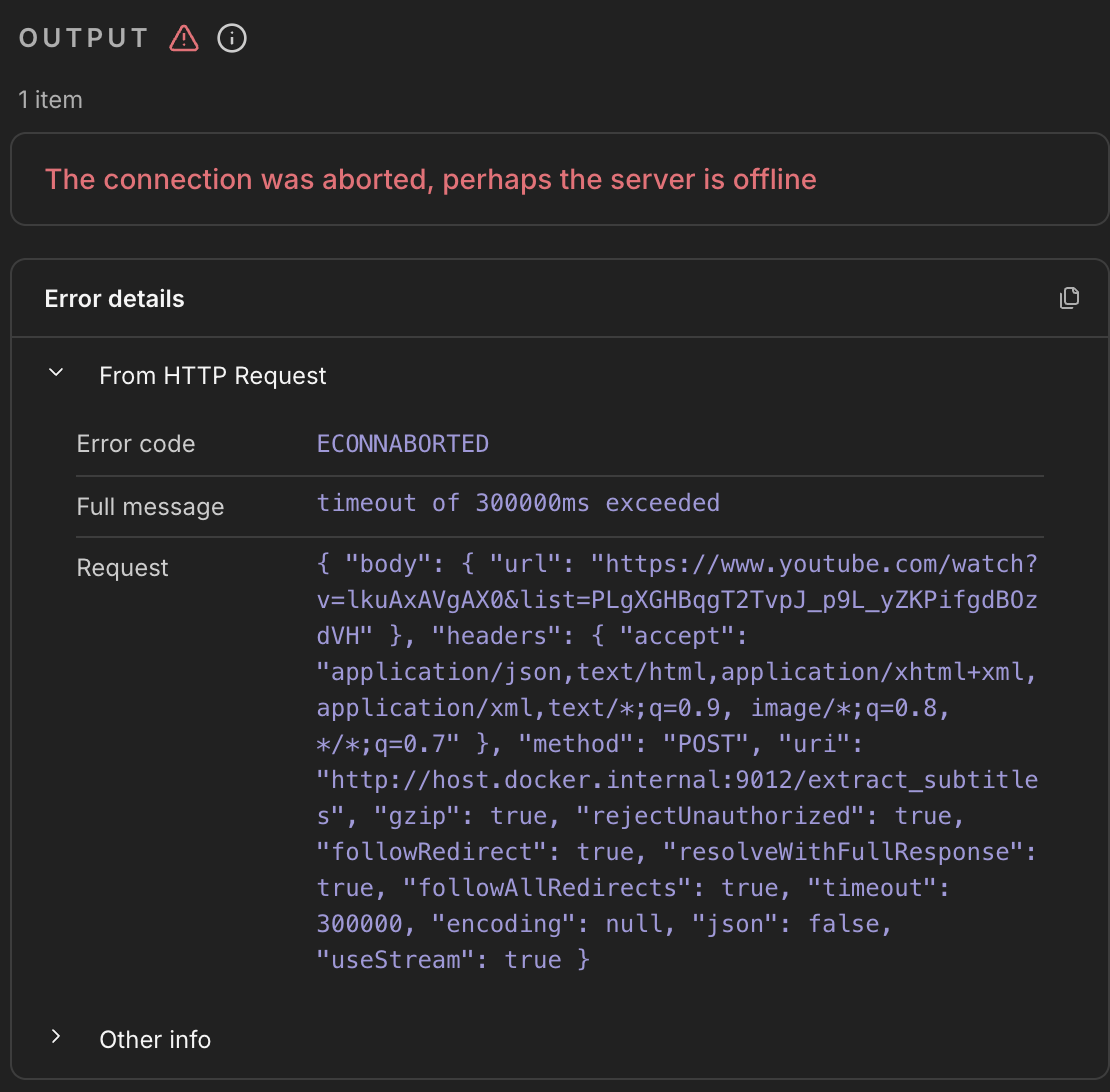
Task: Collapse the From HTTP Request chevron
Action: click(57, 374)
